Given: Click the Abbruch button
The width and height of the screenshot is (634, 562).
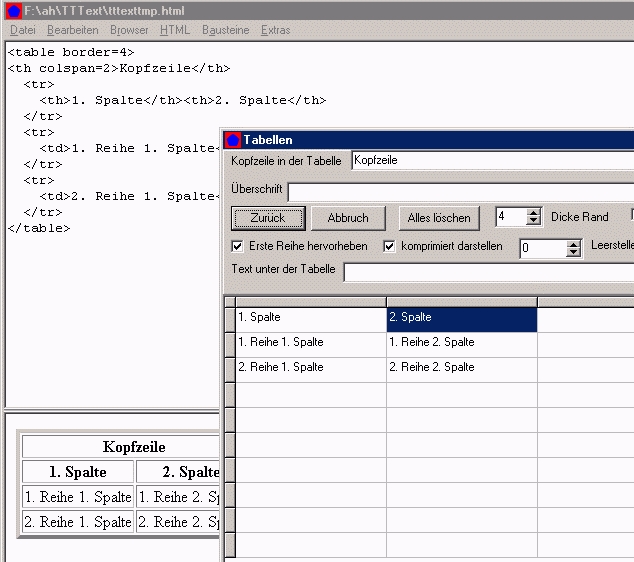Looking at the screenshot, I should [x=348, y=218].
